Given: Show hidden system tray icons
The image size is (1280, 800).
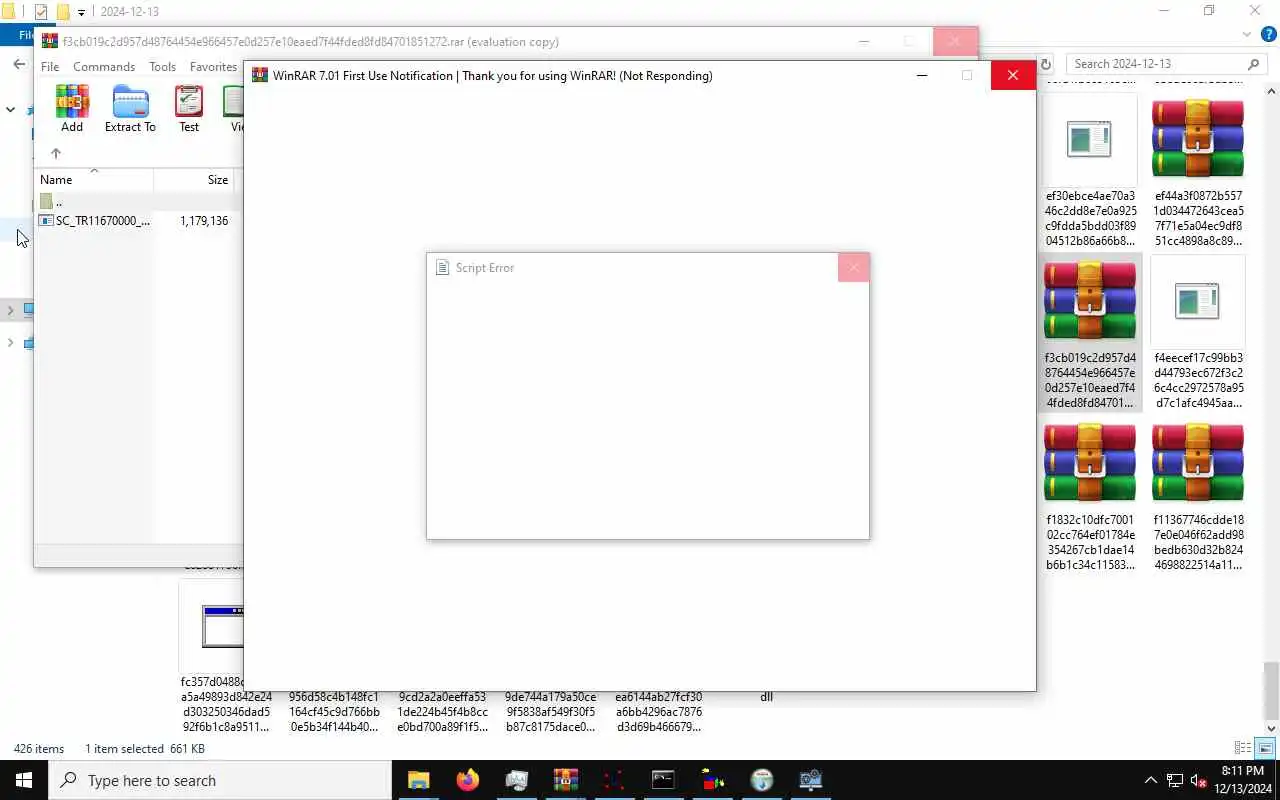Looking at the screenshot, I should click(1150, 780).
